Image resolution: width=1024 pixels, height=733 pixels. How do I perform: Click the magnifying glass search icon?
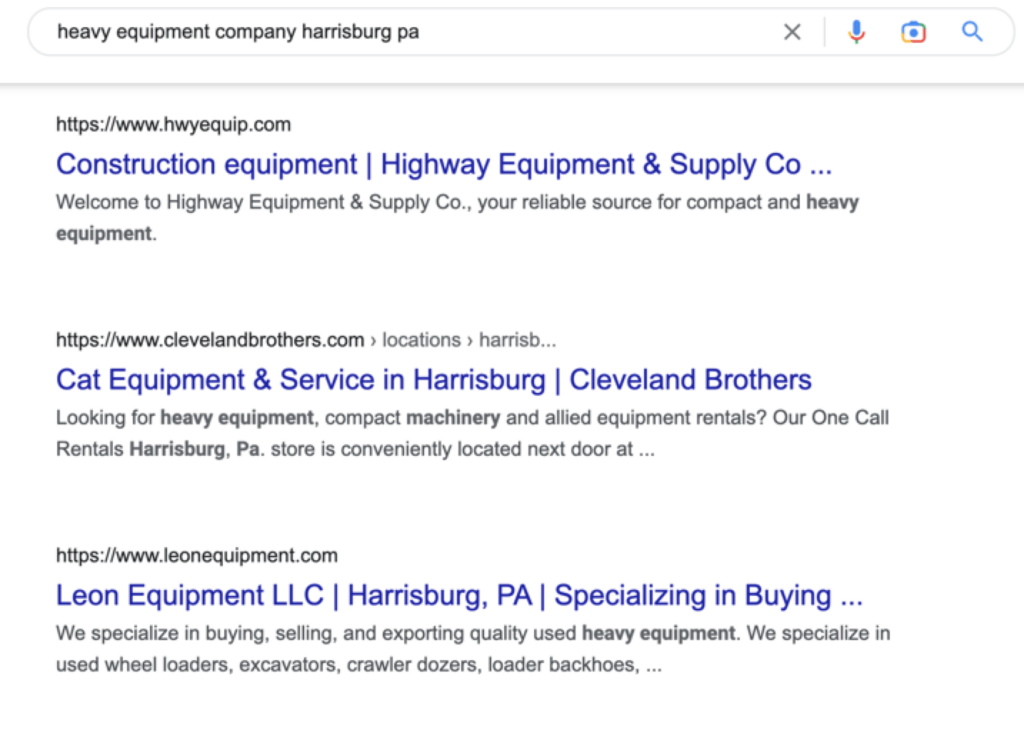[971, 31]
